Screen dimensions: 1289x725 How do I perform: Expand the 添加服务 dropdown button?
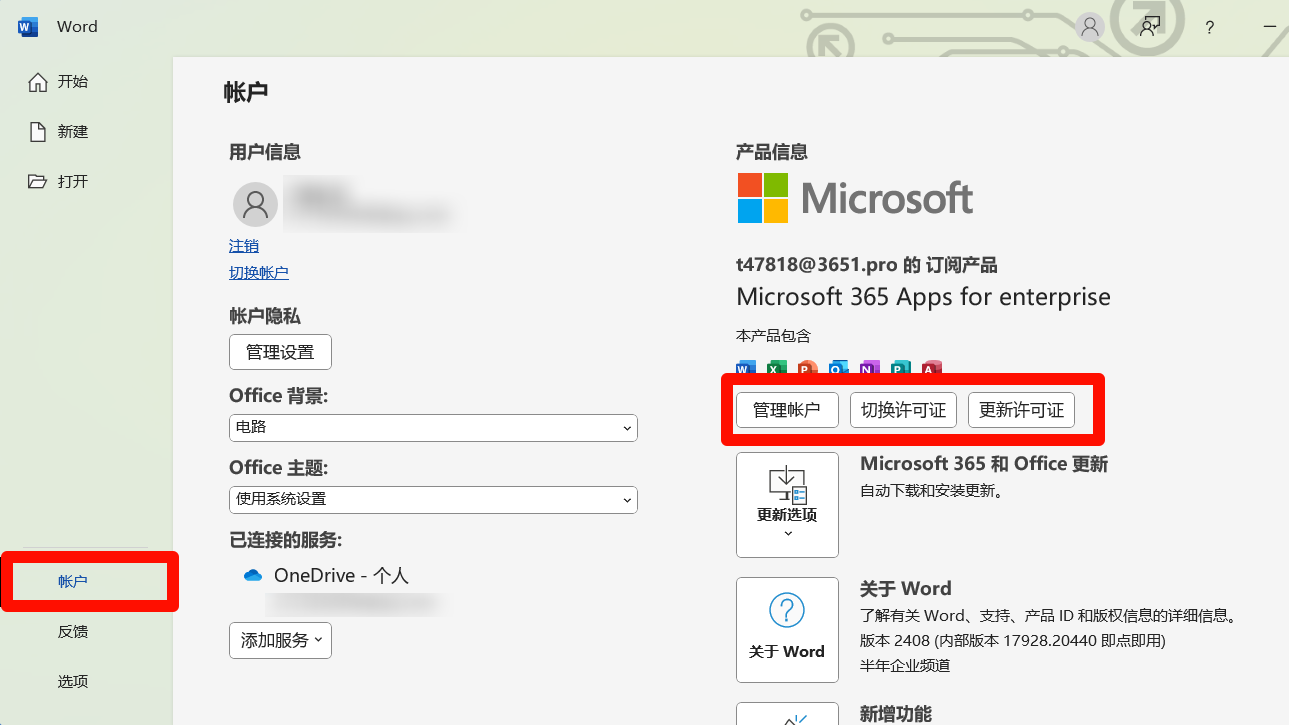pos(280,640)
